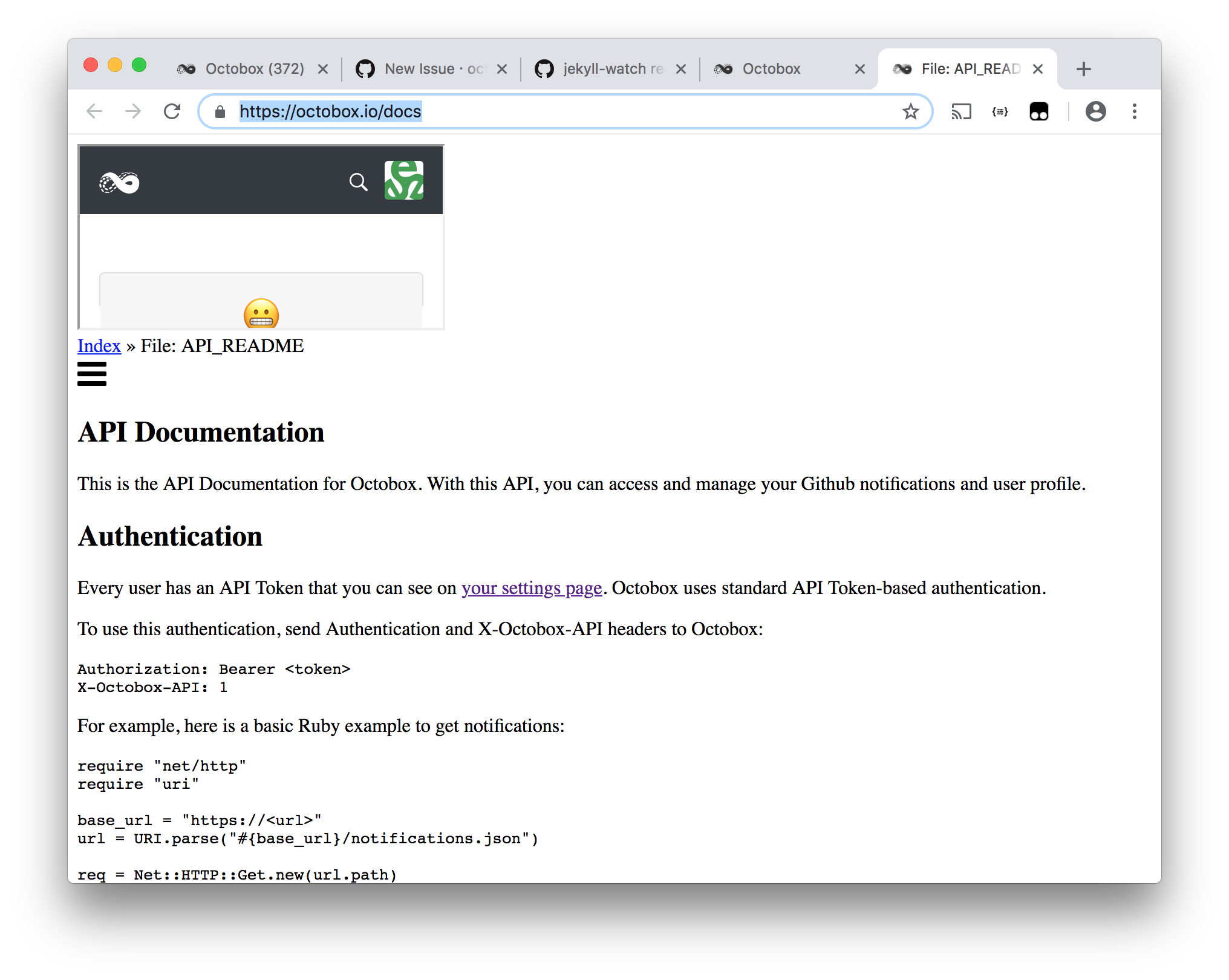This screenshot has height=980, width=1229.
Task: Open the code snippet extension icon
Action: click(x=1000, y=111)
